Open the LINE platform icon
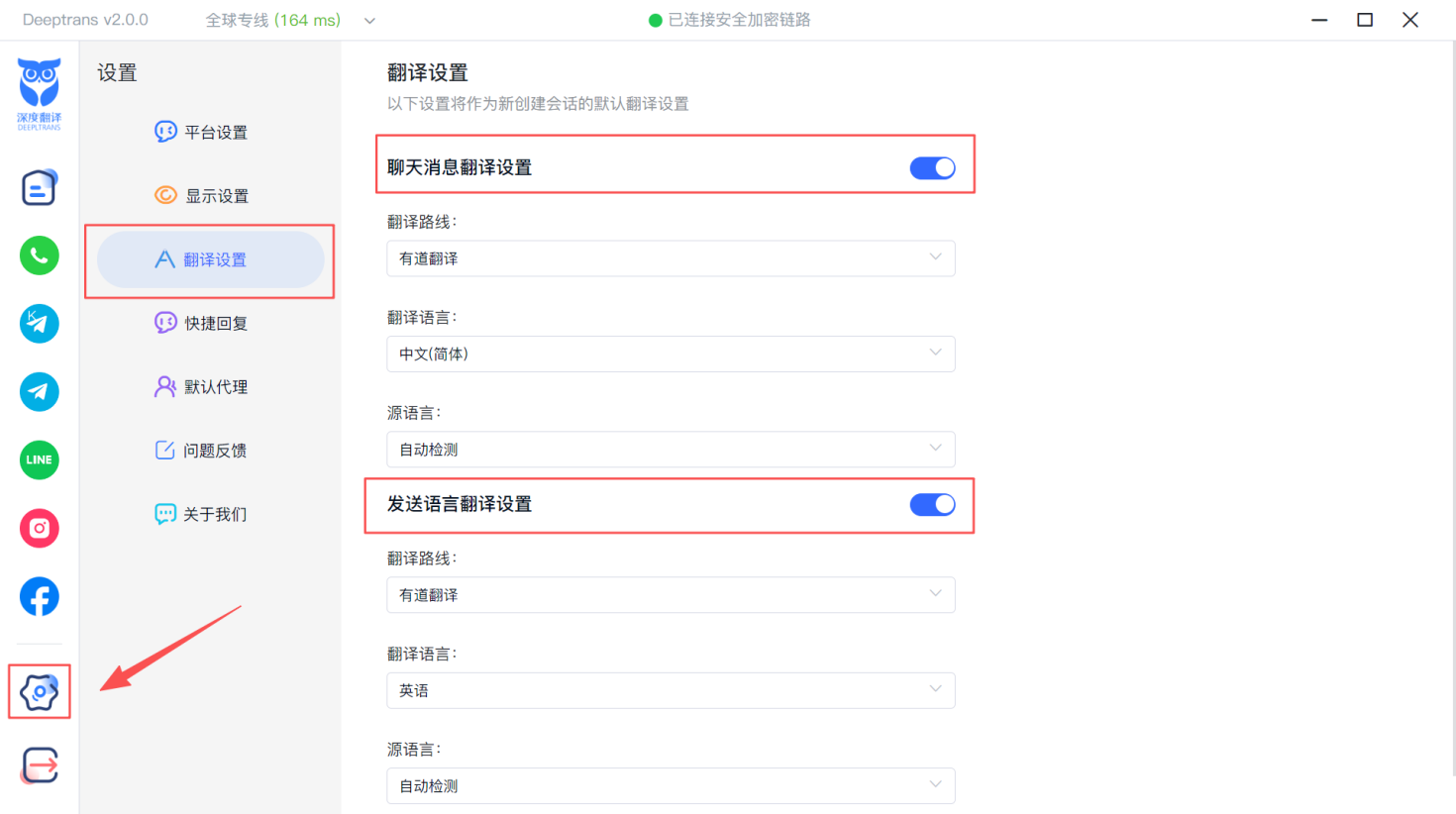Screen dimensions: 1456x814 tap(40, 460)
